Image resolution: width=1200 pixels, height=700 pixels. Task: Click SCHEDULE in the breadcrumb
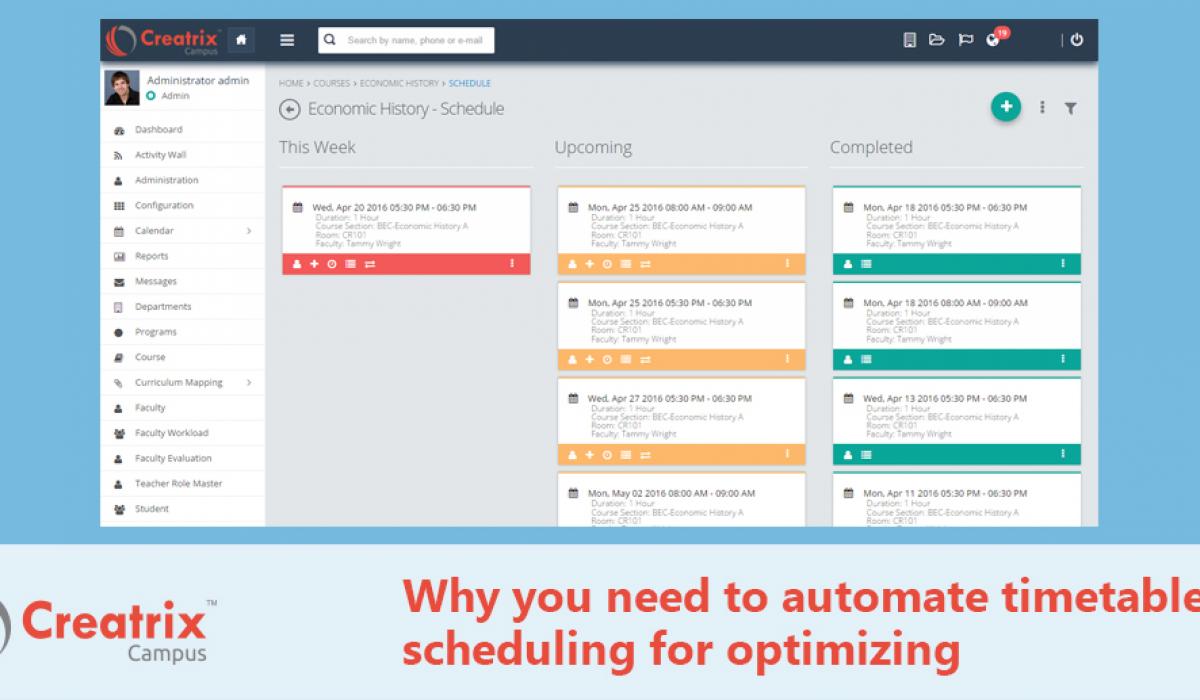(470, 83)
